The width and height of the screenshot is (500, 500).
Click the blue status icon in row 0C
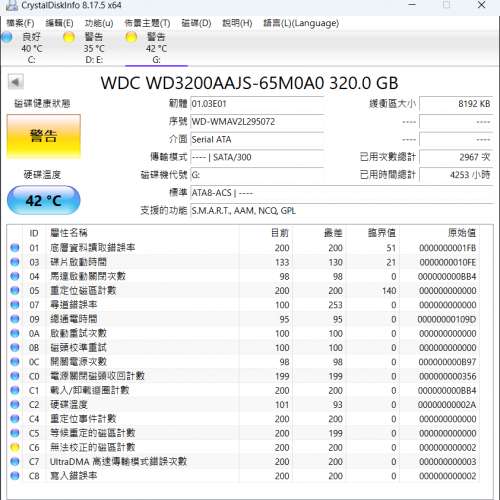(x=15, y=362)
